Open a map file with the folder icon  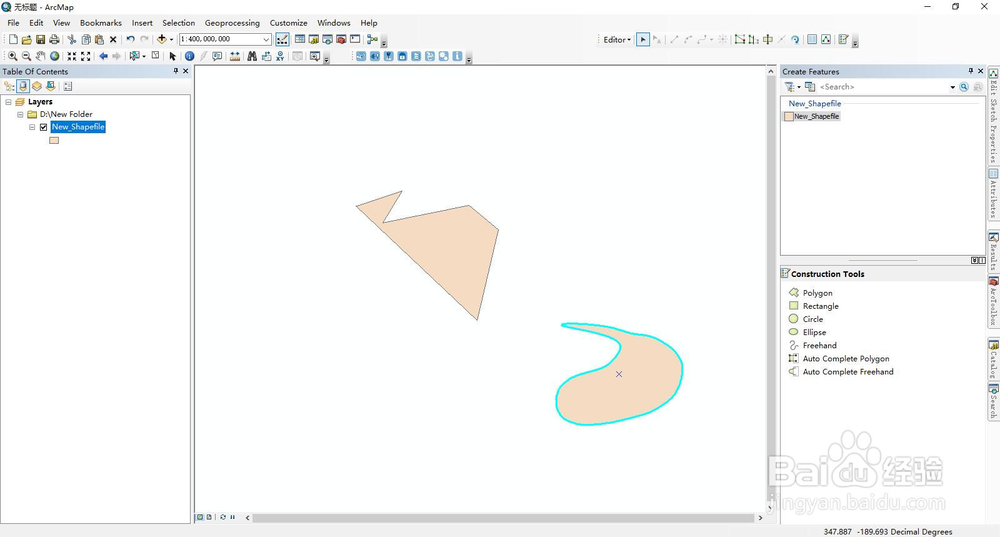click(26, 40)
